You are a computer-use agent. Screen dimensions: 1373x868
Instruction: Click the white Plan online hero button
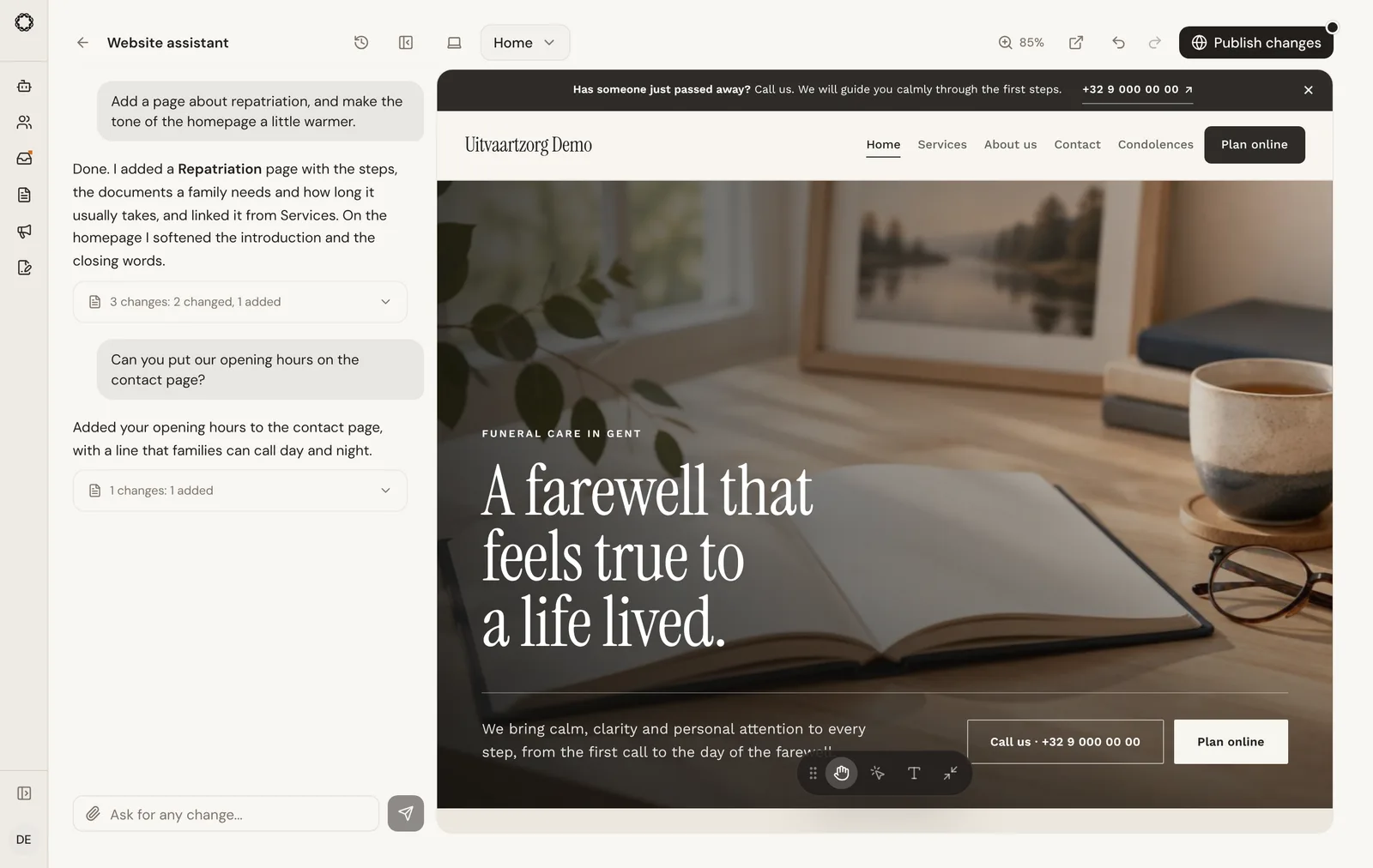pos(1231,742)
